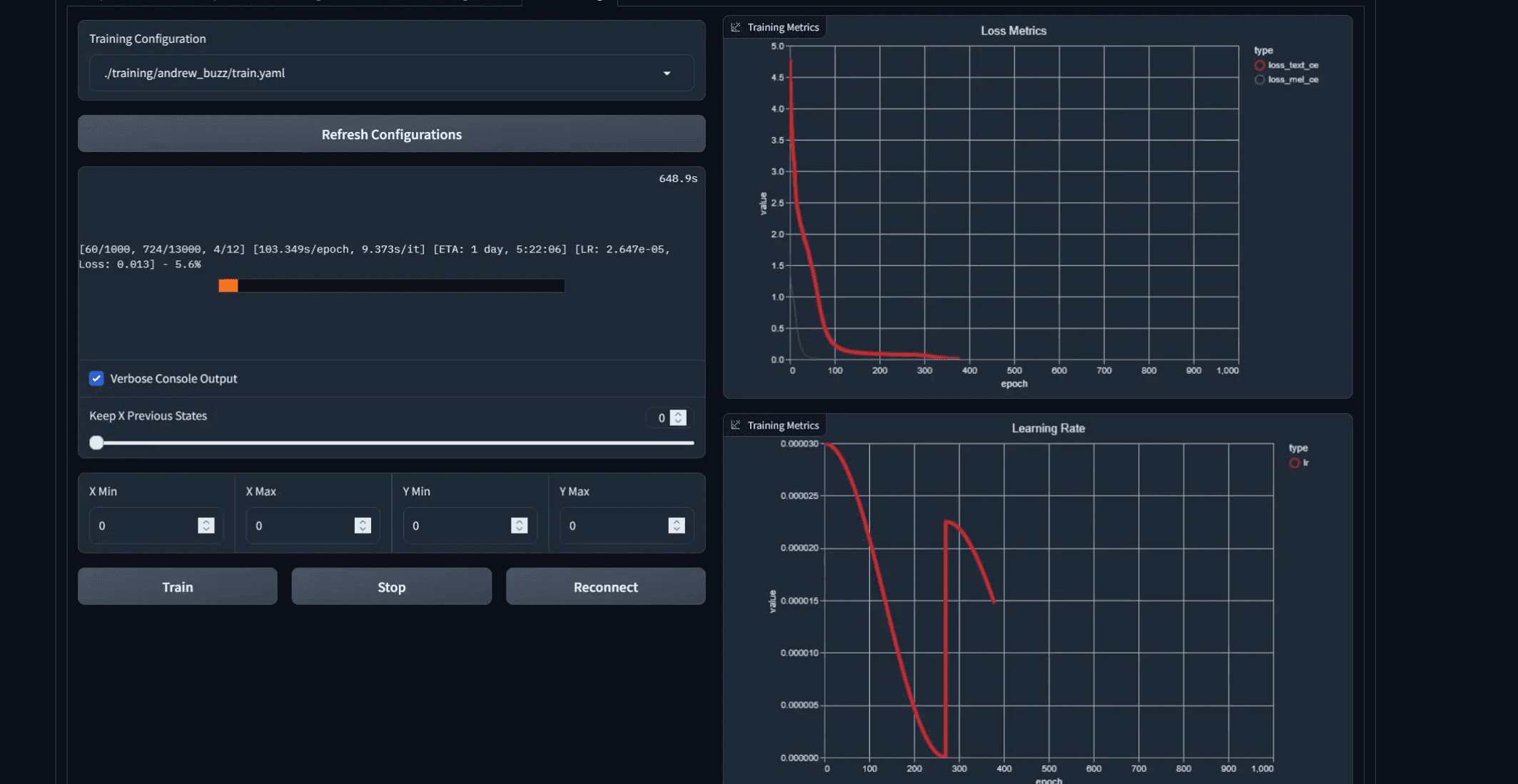This screenshot has width=1518, height=784.
Task: Open Training Configuration dropdown arrow
Action: [x=667, y=73]
